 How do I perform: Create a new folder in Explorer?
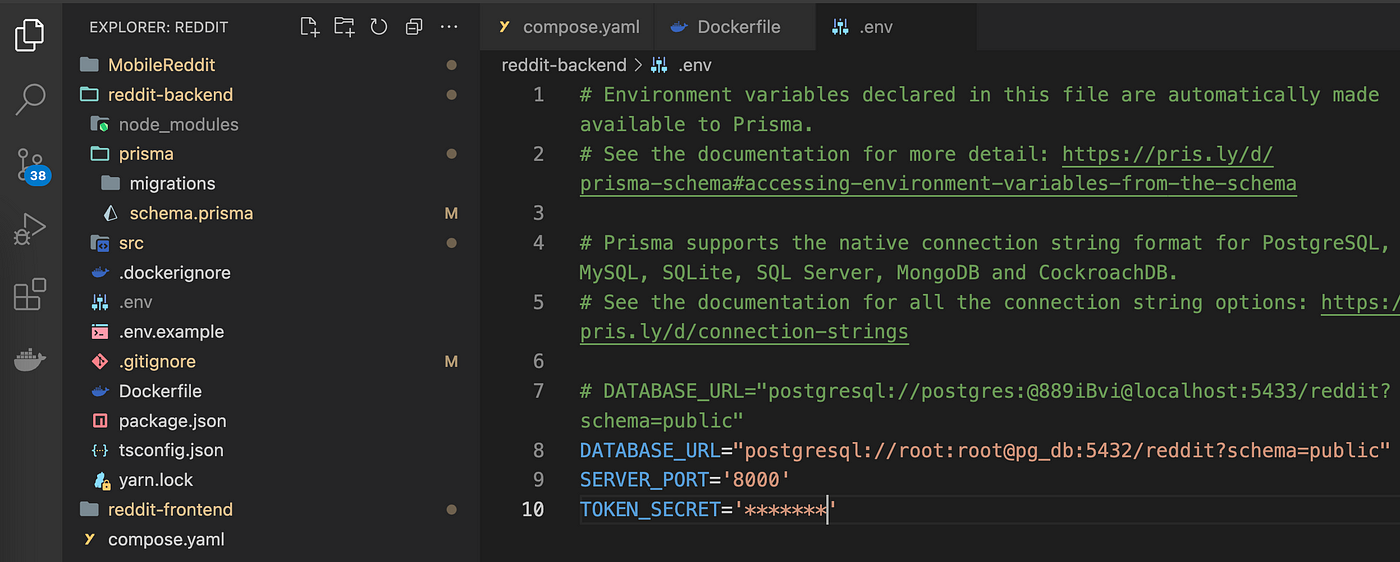344,27
